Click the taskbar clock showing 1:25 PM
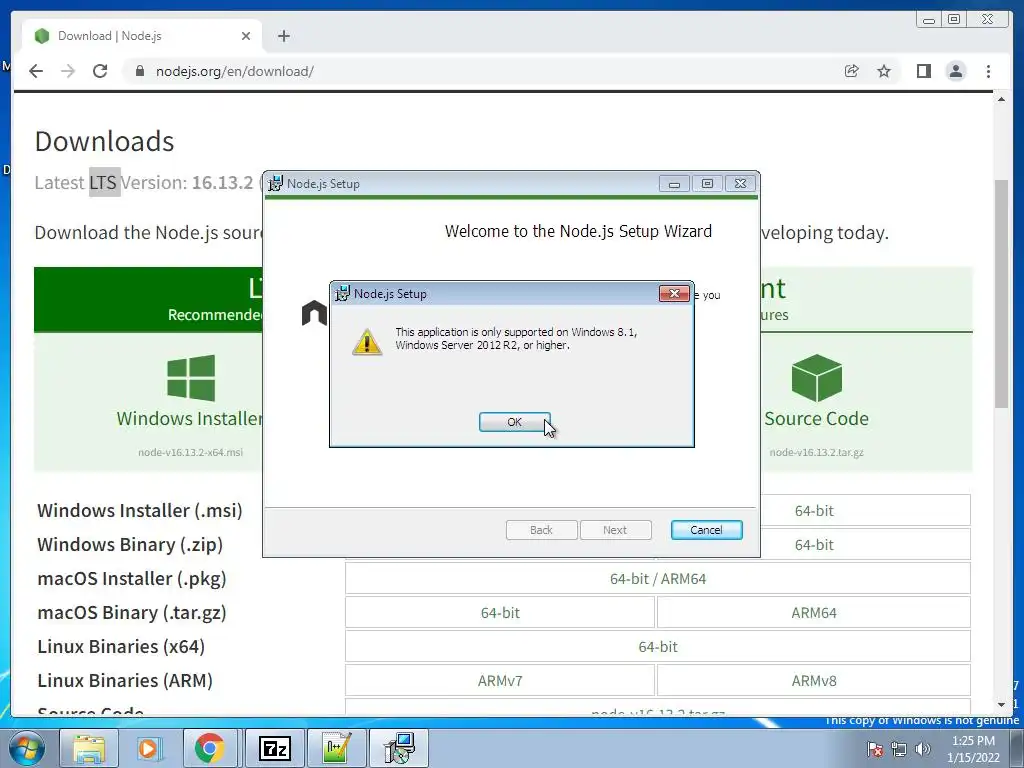Screen dimensions: 1024x768 tap(973, 749)
